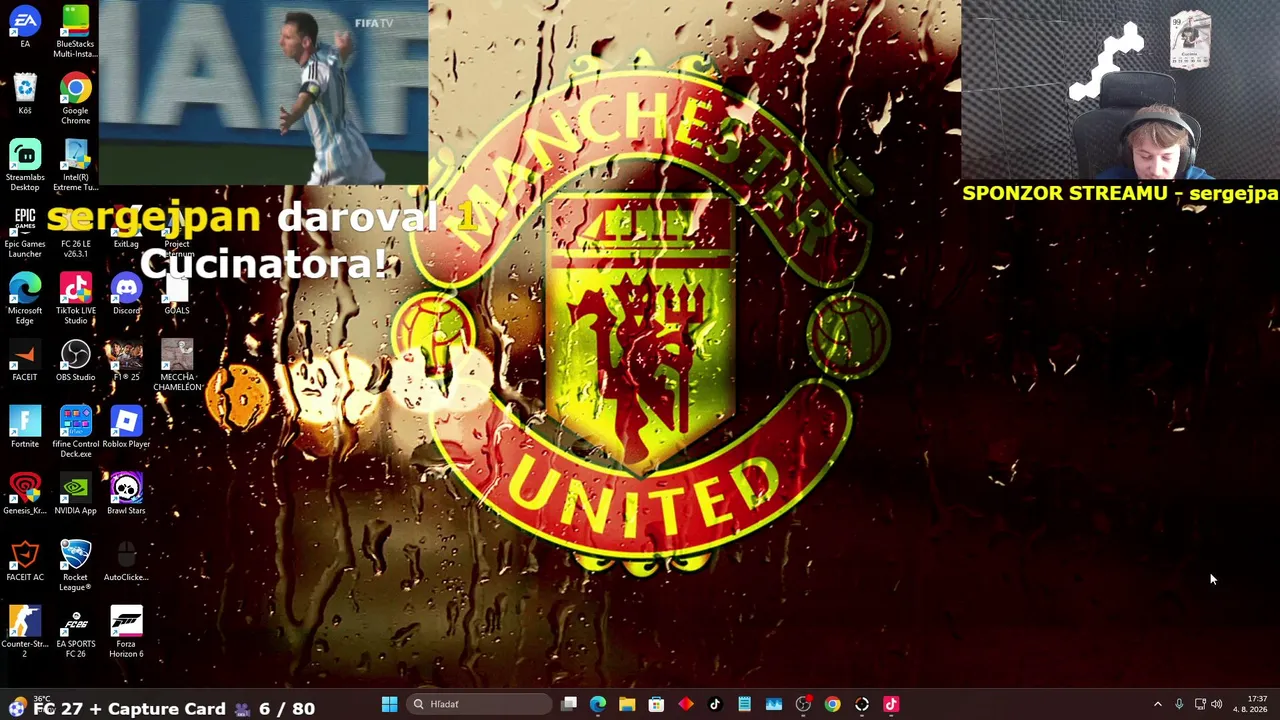Open the taskbar clock and date
The image size is (1280, 720).
pos(1250,704)
